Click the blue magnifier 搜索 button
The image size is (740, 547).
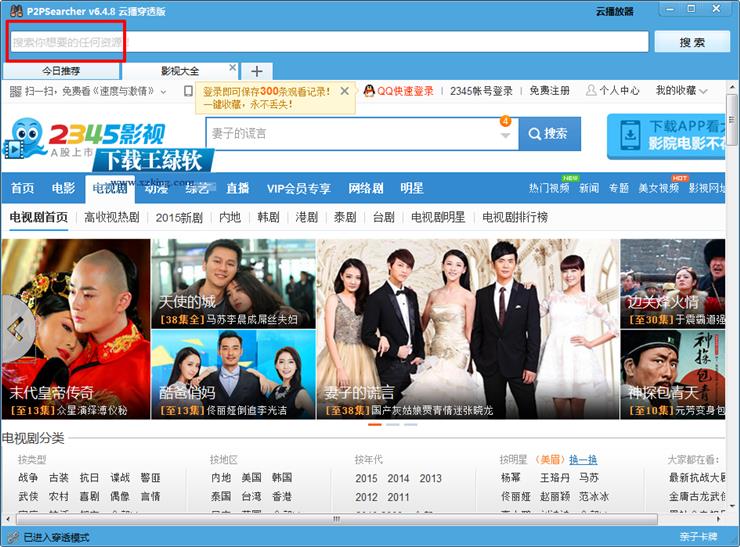click(550, 134)
